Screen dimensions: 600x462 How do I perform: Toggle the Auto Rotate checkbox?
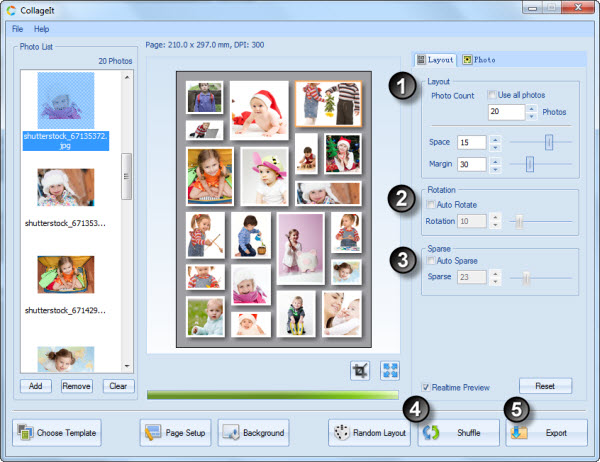point(432,203)
